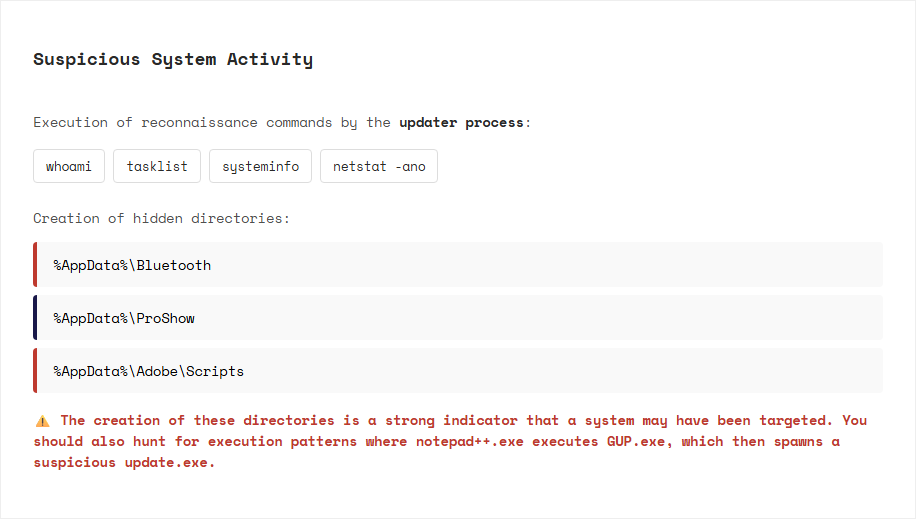Select the systeminfo command chip

coord(260,166)
